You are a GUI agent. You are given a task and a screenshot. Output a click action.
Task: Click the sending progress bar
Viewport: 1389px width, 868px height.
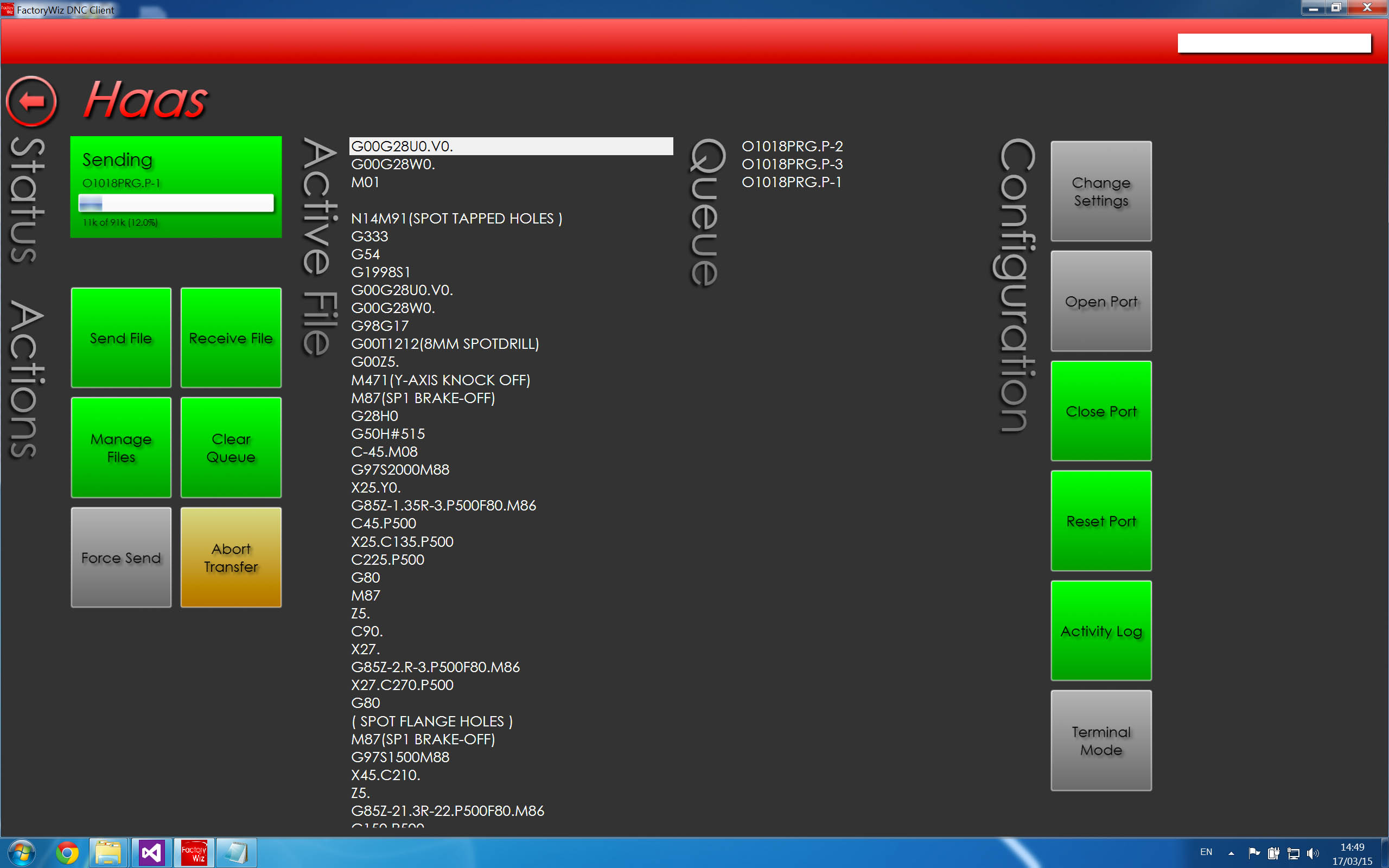pos(176,203)
